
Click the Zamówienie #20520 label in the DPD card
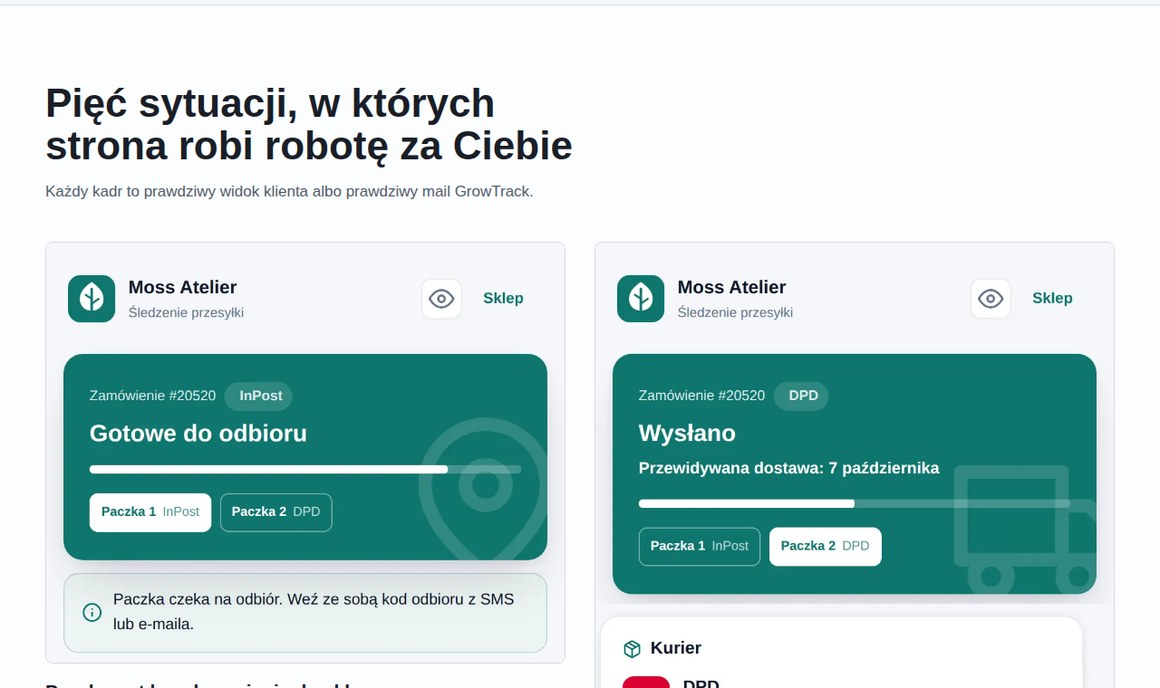(x=701, y=396)
